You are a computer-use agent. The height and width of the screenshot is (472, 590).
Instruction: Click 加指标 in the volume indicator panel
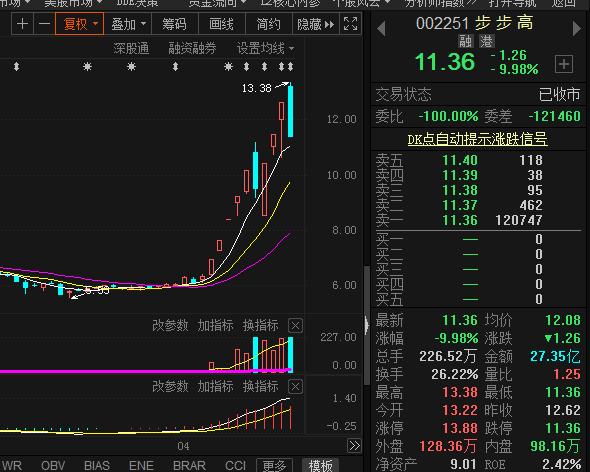pyautogui.click(x=215, y=325)
